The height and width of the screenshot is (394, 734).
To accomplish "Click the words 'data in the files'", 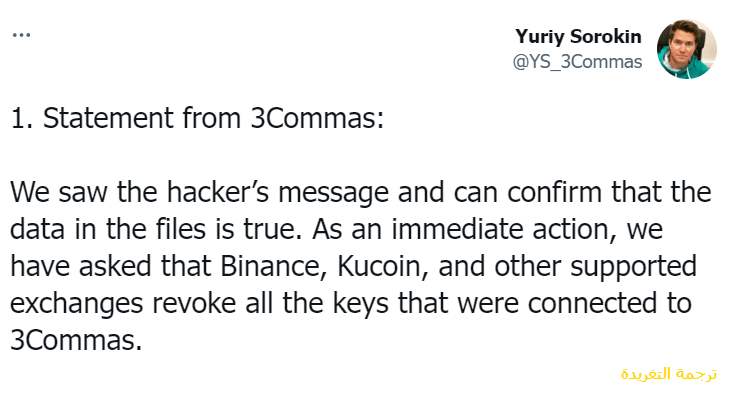I will coord(108,229).
